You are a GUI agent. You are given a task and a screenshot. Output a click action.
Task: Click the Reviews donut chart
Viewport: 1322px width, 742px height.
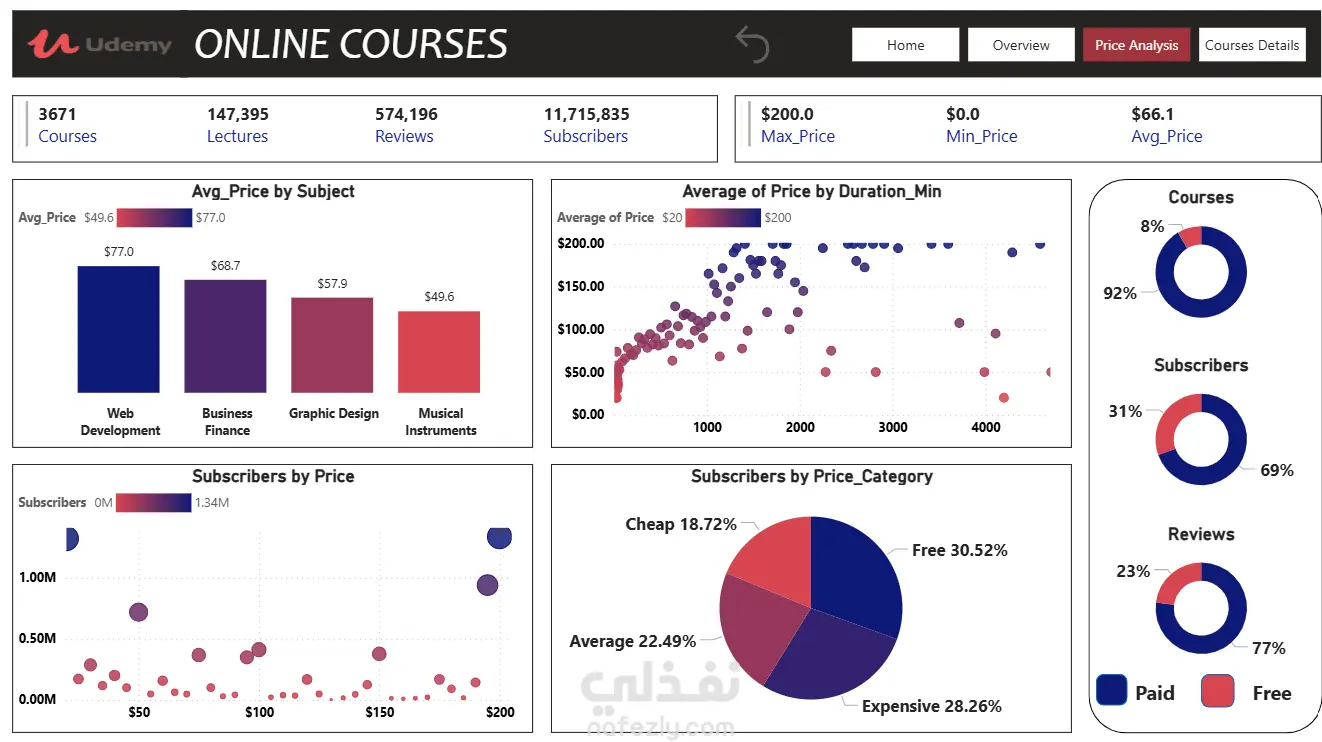coord(1200,608)
